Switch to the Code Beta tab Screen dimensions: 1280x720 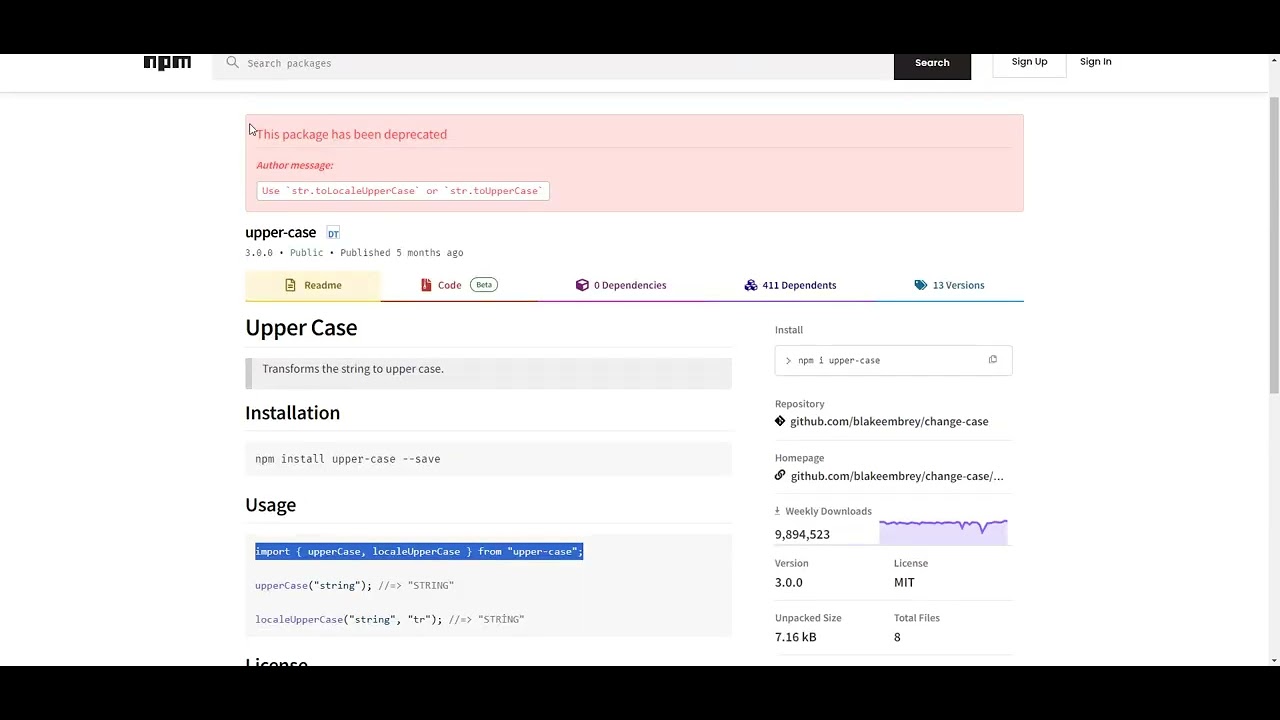point(449,284)
